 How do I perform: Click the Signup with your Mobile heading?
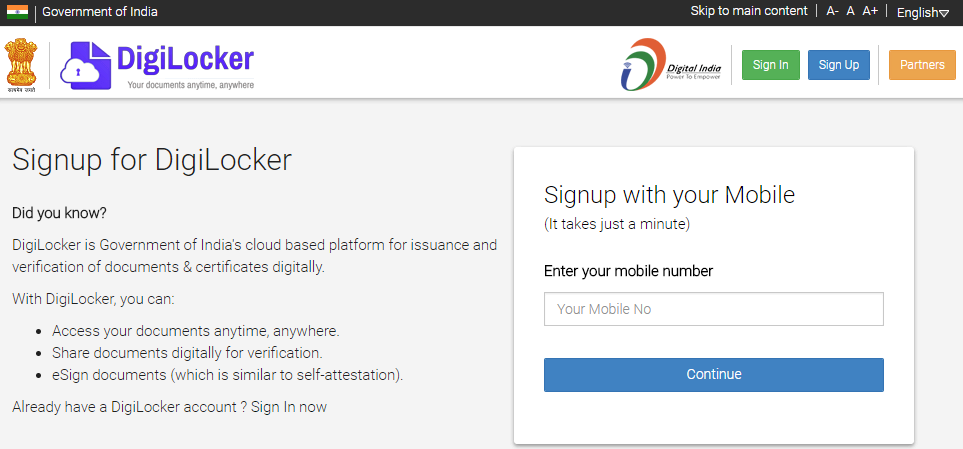pyautogui.click(x=669, y=195)
